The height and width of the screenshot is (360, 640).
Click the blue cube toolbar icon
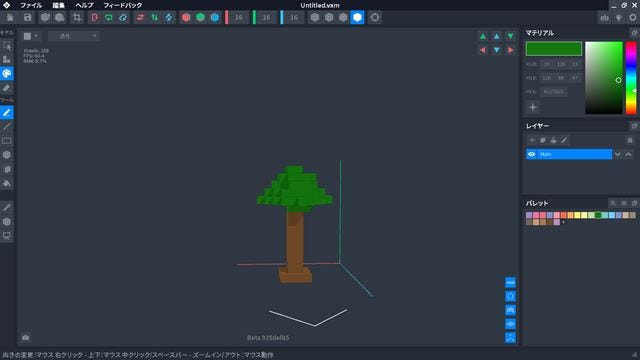pos(215,18)
